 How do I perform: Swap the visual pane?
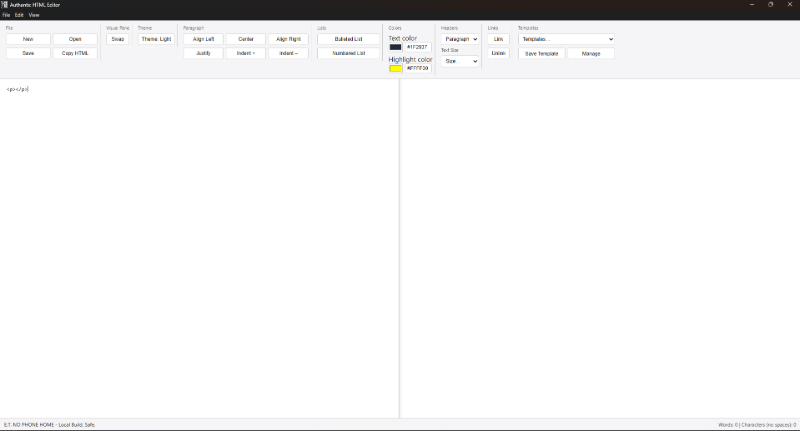117,39
